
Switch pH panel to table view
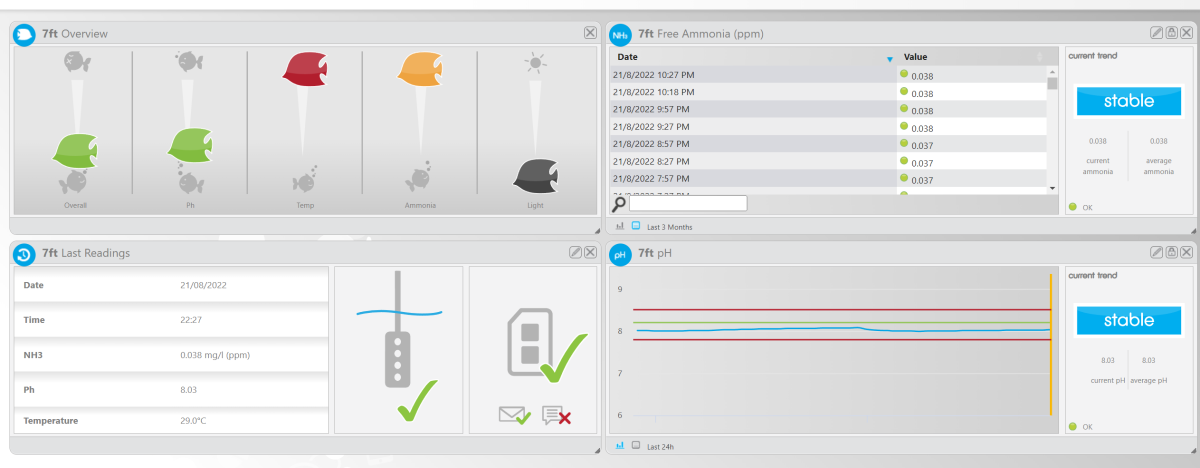click(x=635, y=445)
